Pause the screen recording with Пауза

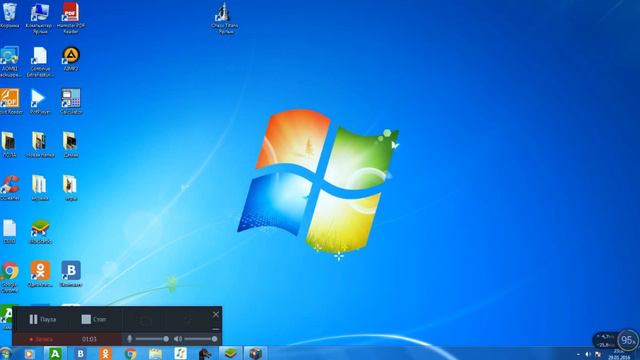click(x=42, y=319)
